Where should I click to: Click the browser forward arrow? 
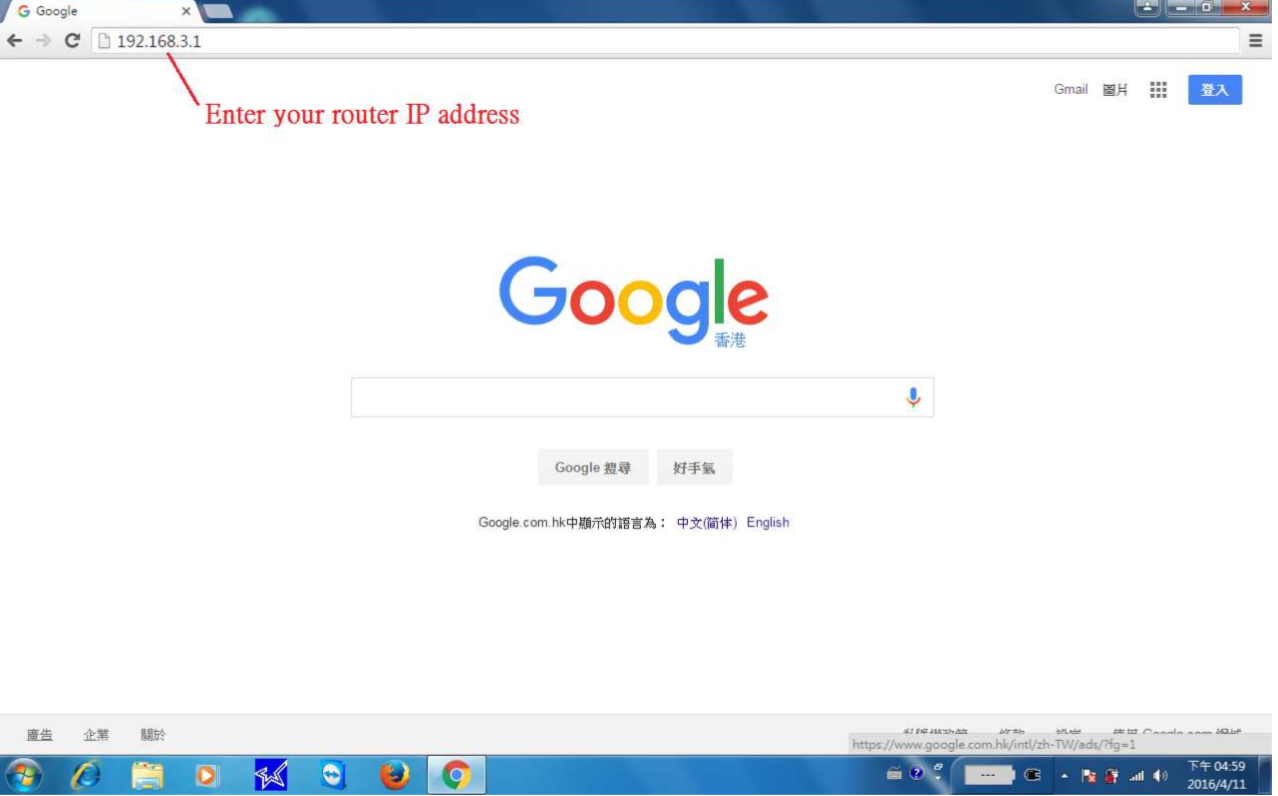(x=43, y=41)
